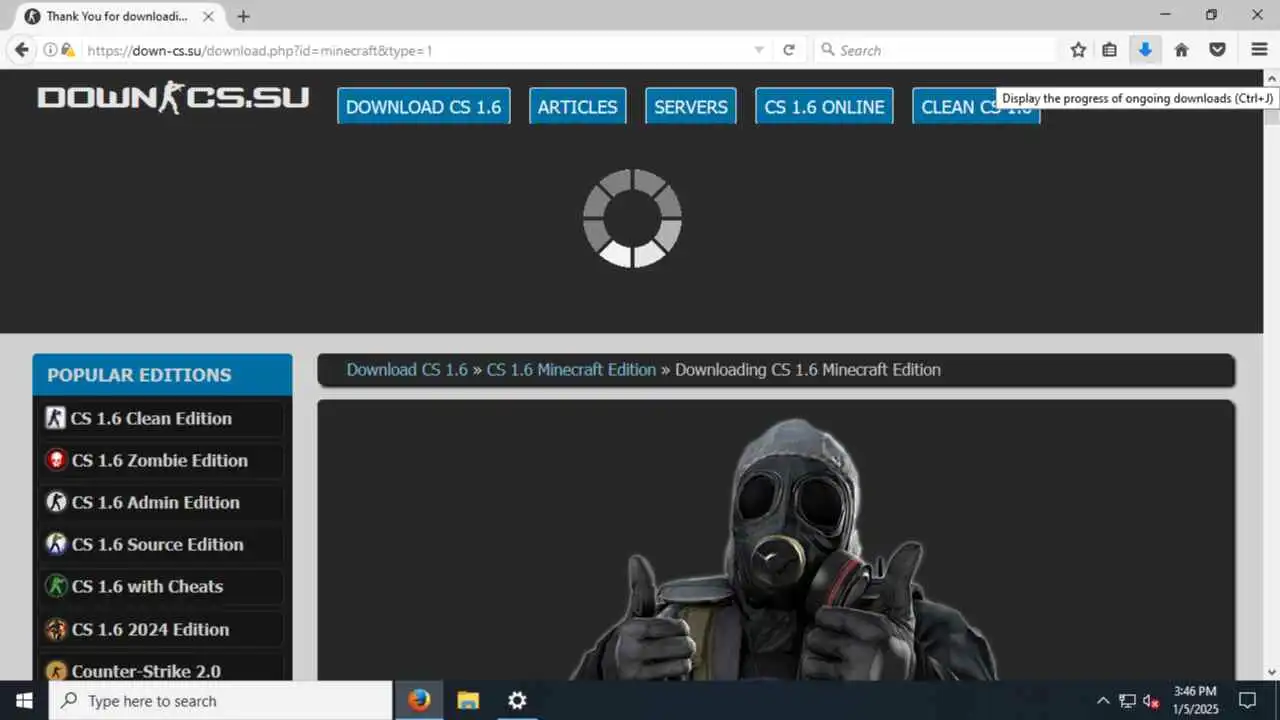Open CS 1.6 ONLINE navigation item

(x=824, y=107)
